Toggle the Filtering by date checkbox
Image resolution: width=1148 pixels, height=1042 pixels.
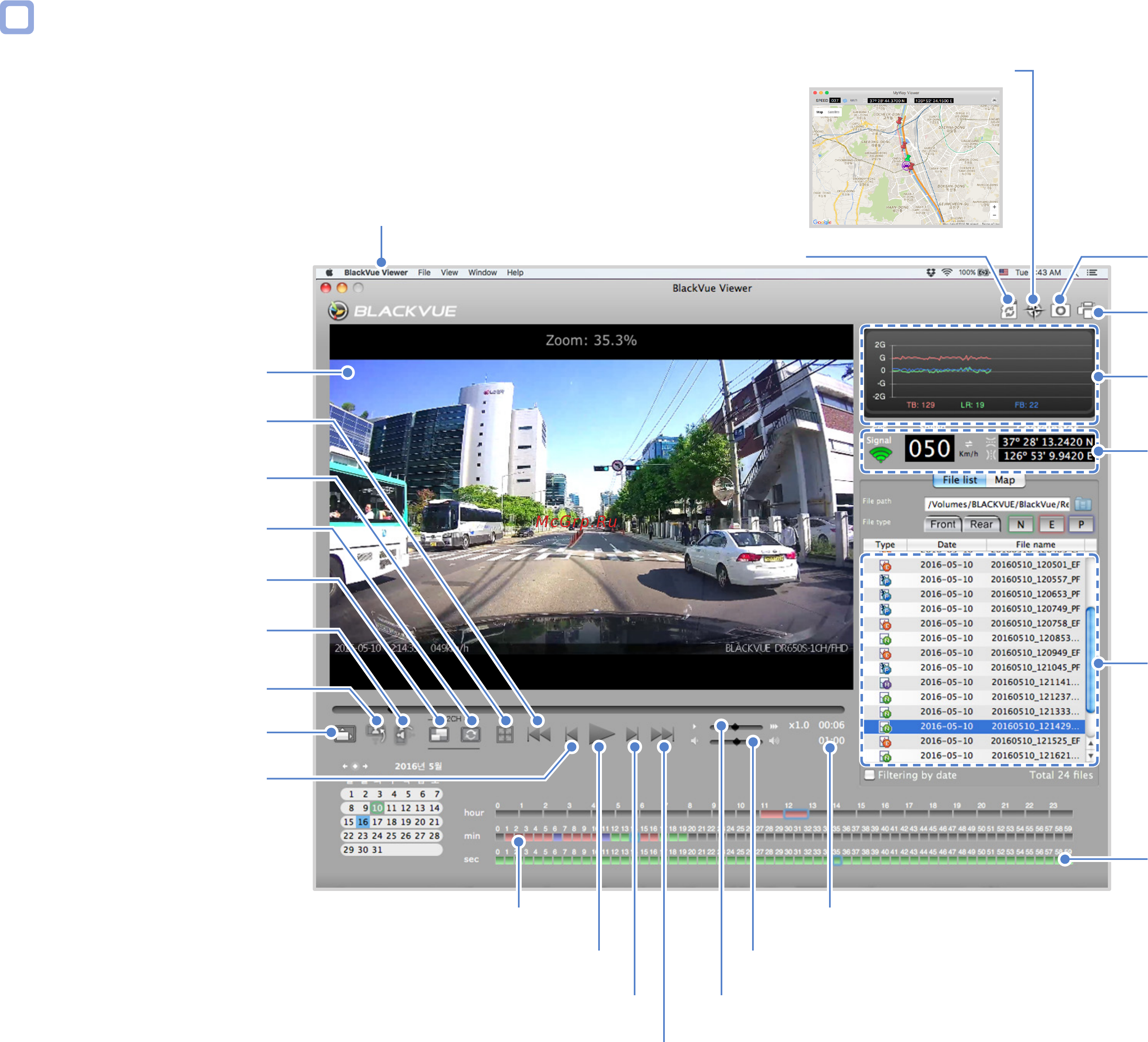870,775
